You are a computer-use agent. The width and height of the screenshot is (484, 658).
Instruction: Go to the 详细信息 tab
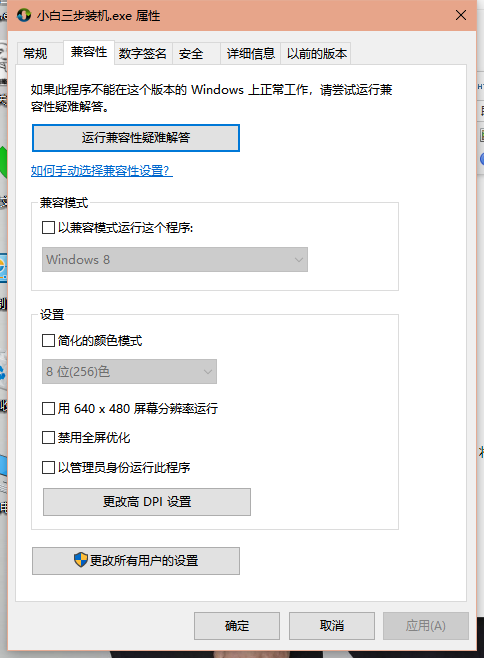click(x=251, y=53)
